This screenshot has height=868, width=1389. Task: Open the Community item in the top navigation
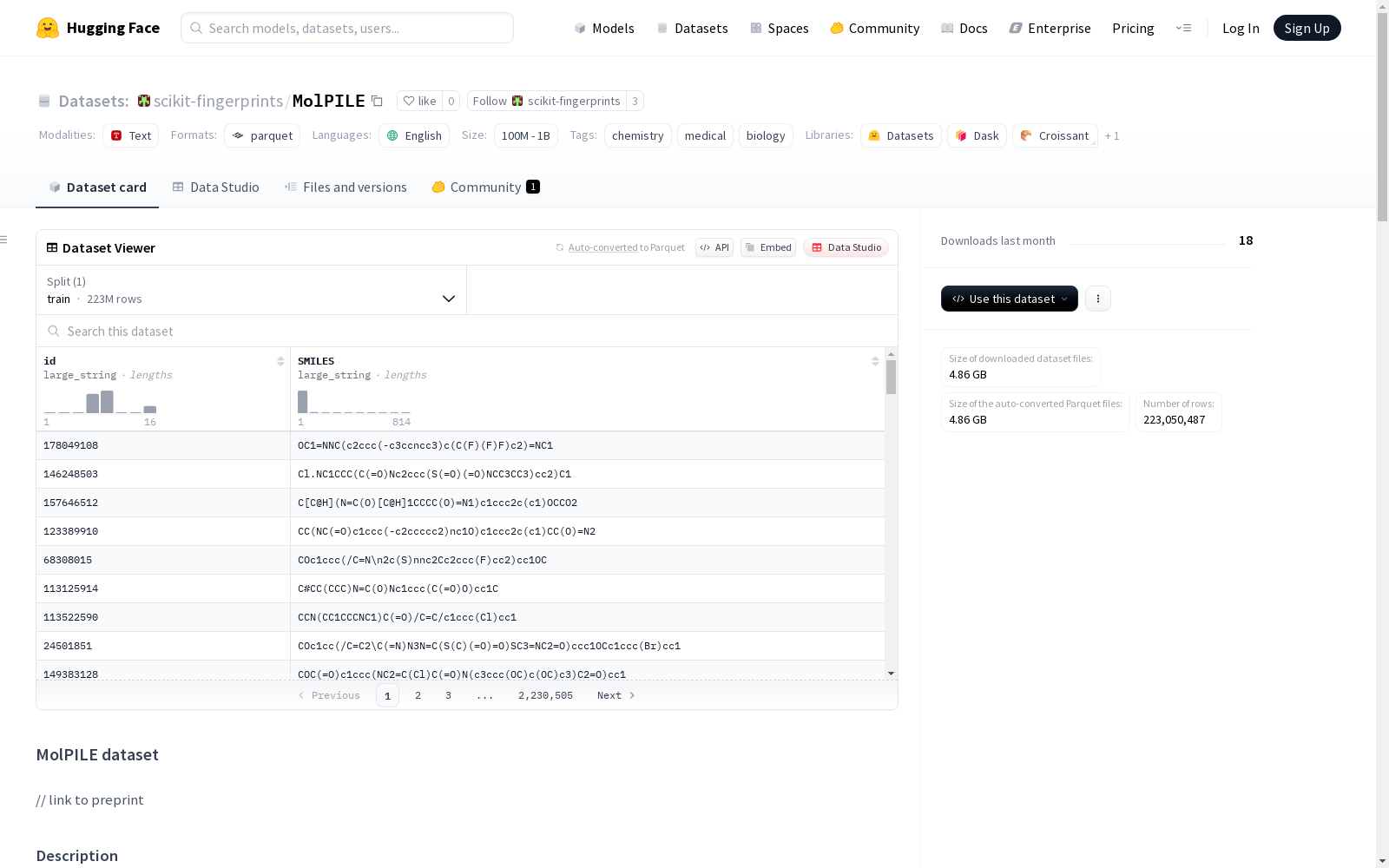click(x=874, y=28)
